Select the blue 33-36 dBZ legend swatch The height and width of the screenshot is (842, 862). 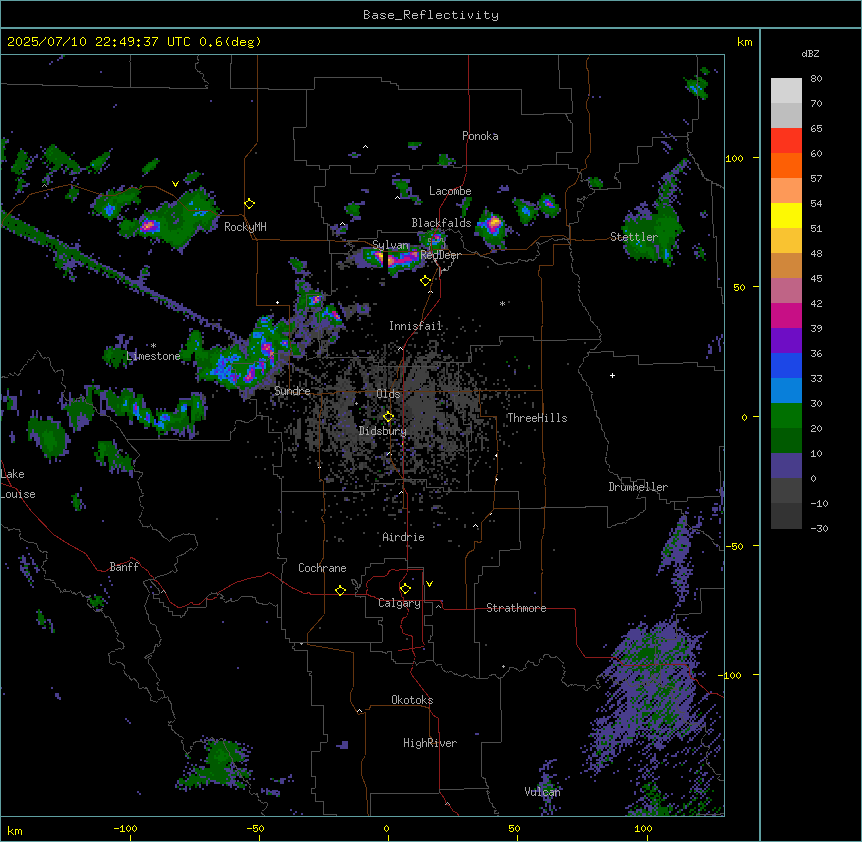coord(786,365)
